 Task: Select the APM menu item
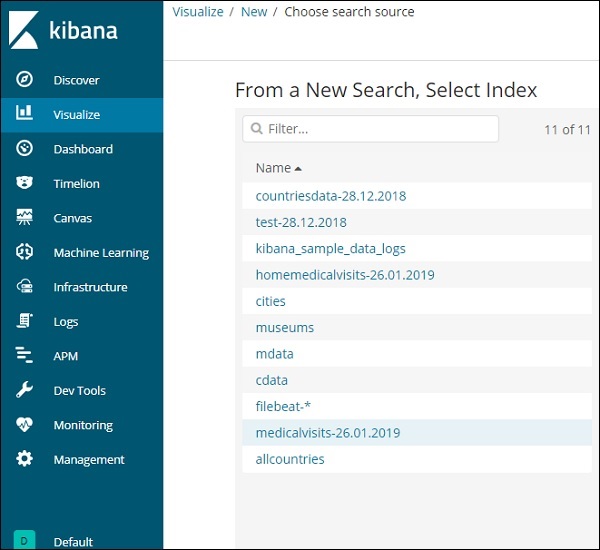pyautogui.click(x=65, y=356)
